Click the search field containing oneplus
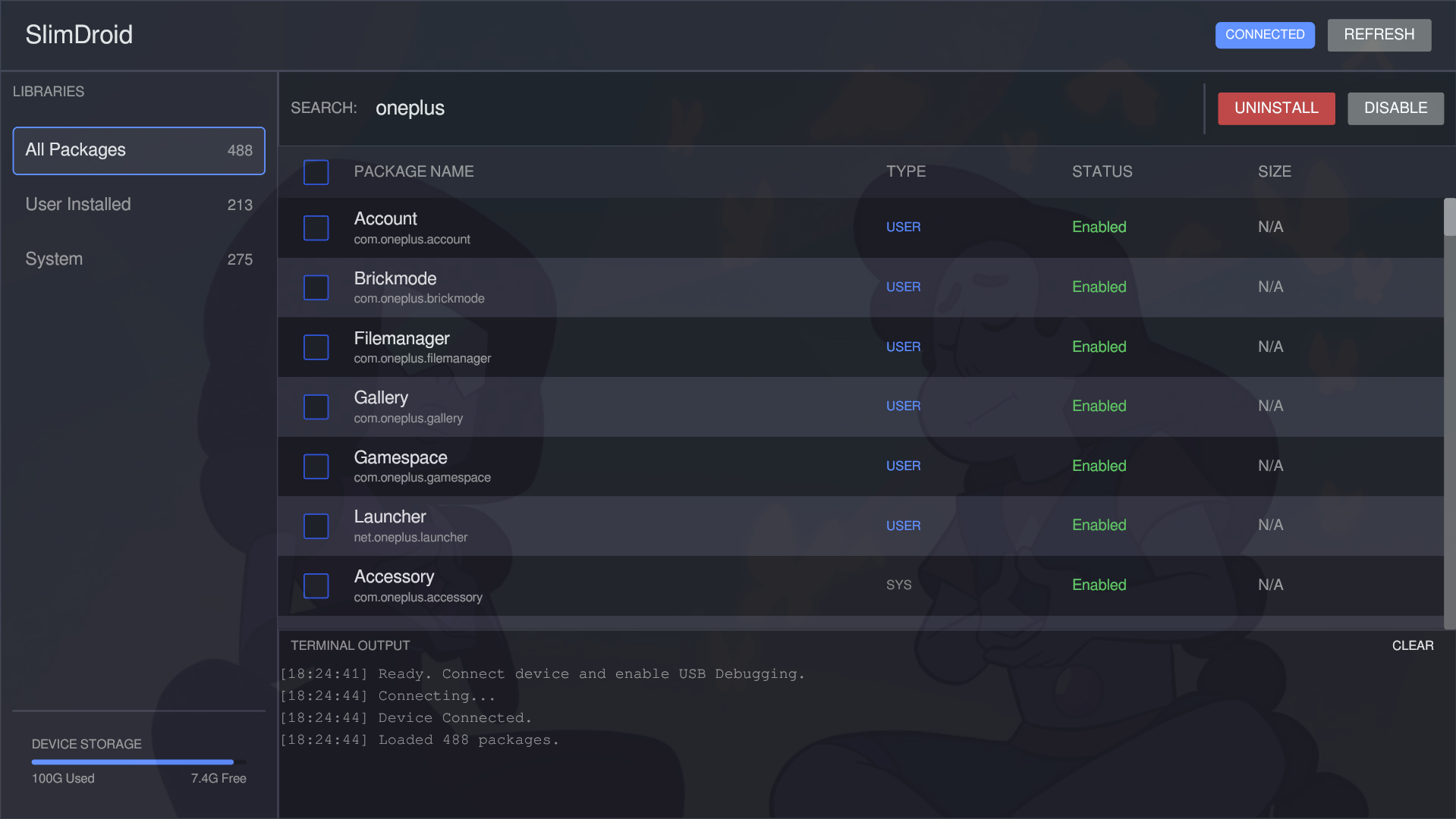Viewport: 1456px width, 819px height. (781, 108)
